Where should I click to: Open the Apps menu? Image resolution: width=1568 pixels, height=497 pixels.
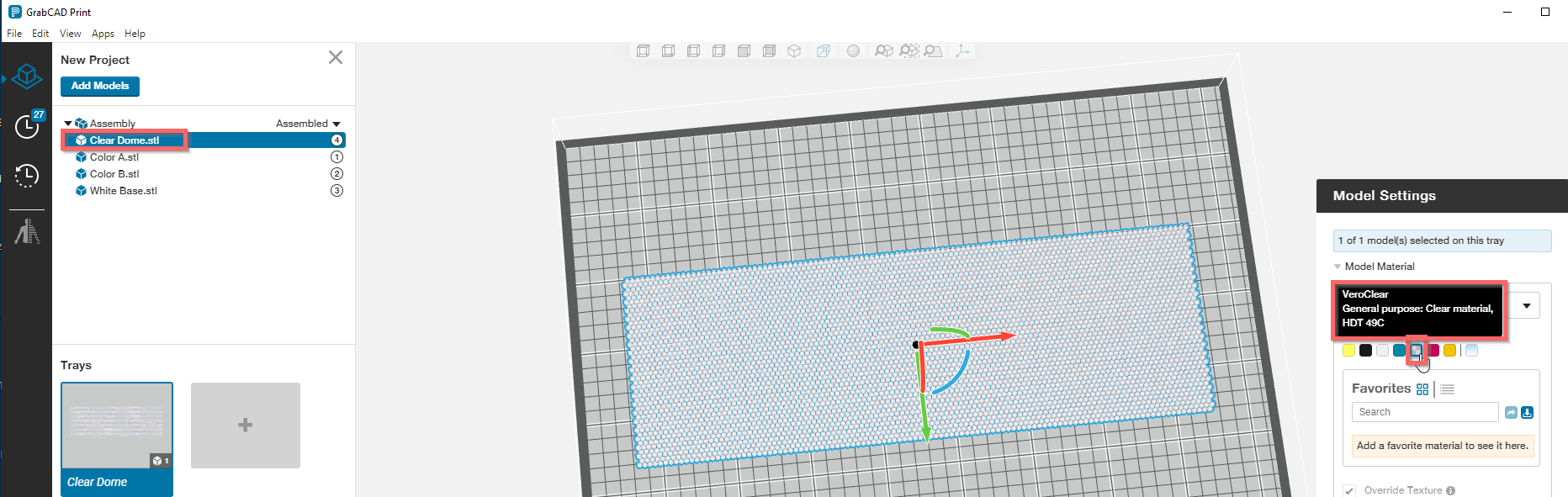coord(103,34)
